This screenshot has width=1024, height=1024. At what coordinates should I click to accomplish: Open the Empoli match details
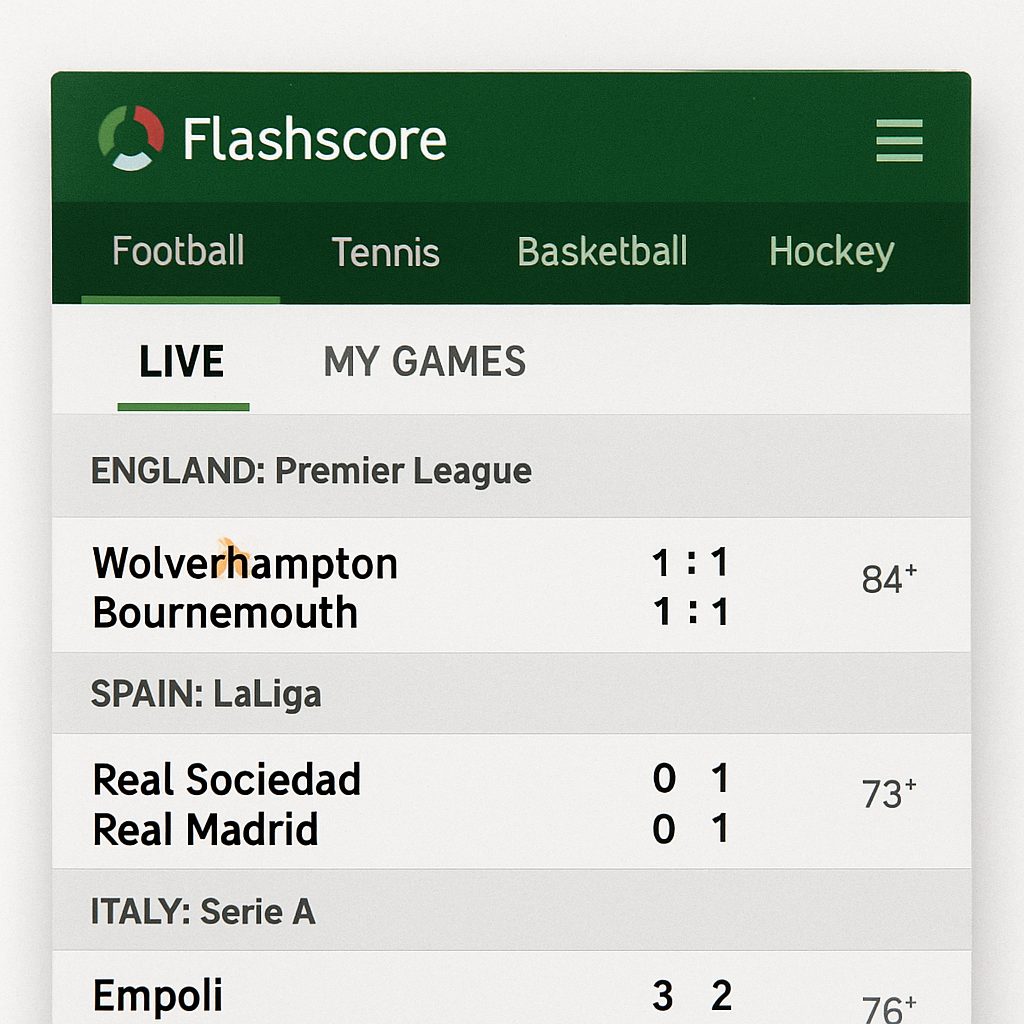pyautogui.click(x=400, y=995)
